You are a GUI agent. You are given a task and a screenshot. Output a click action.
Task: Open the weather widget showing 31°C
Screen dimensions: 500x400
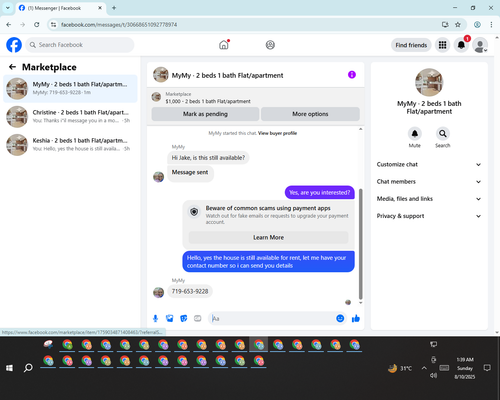(x=400, y=368)
